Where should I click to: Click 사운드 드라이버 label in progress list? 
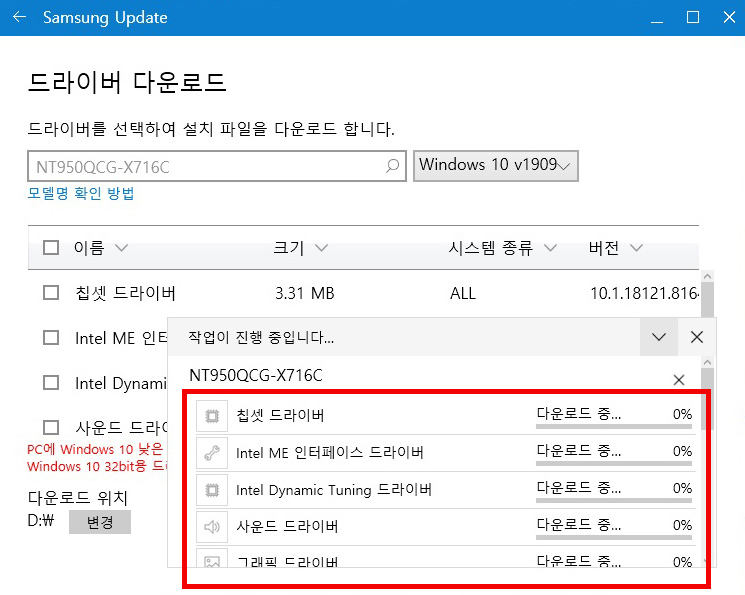[x=287, y=527]
